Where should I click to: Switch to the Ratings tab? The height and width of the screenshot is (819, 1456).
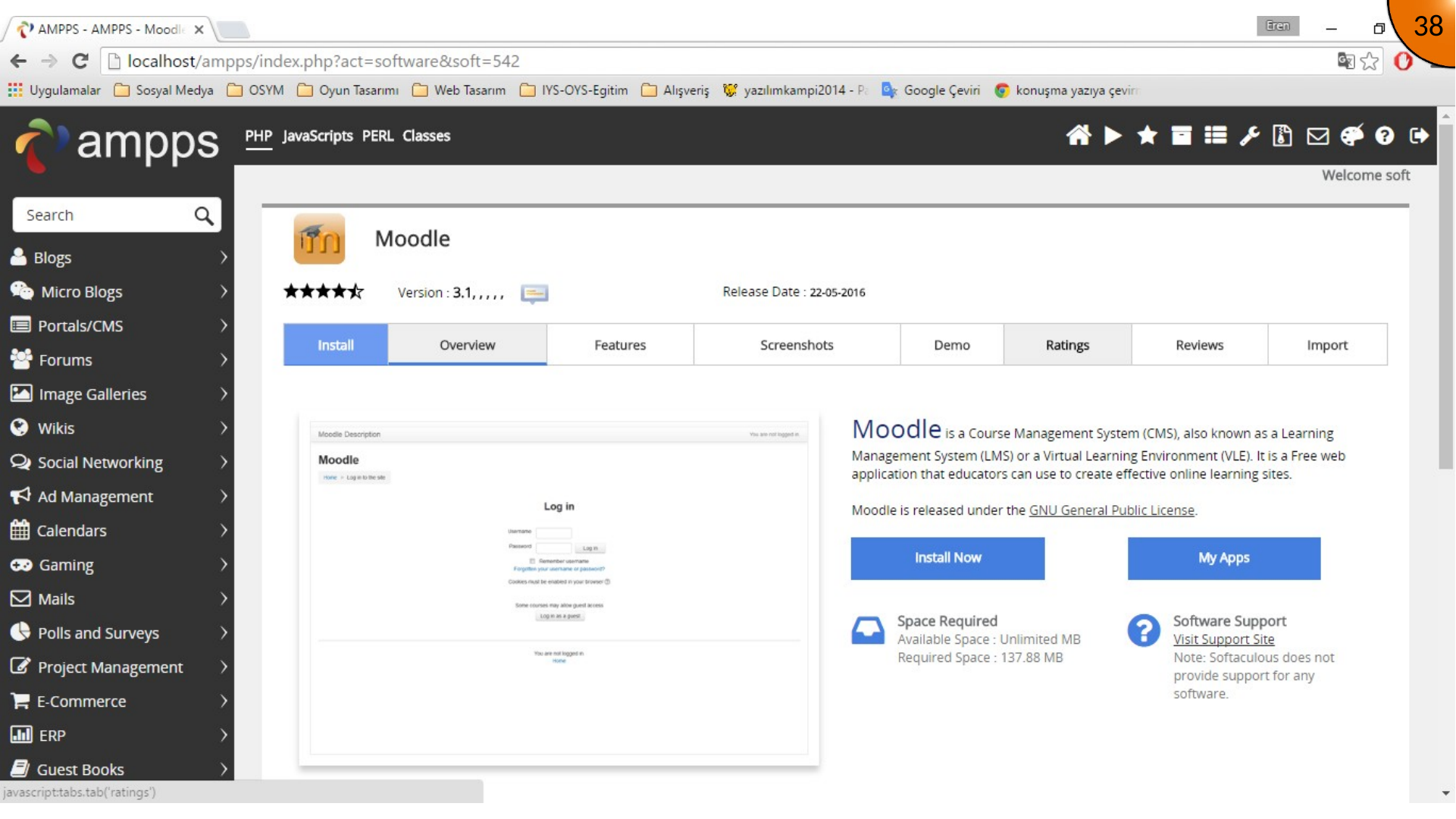(x=1067, y=345)
